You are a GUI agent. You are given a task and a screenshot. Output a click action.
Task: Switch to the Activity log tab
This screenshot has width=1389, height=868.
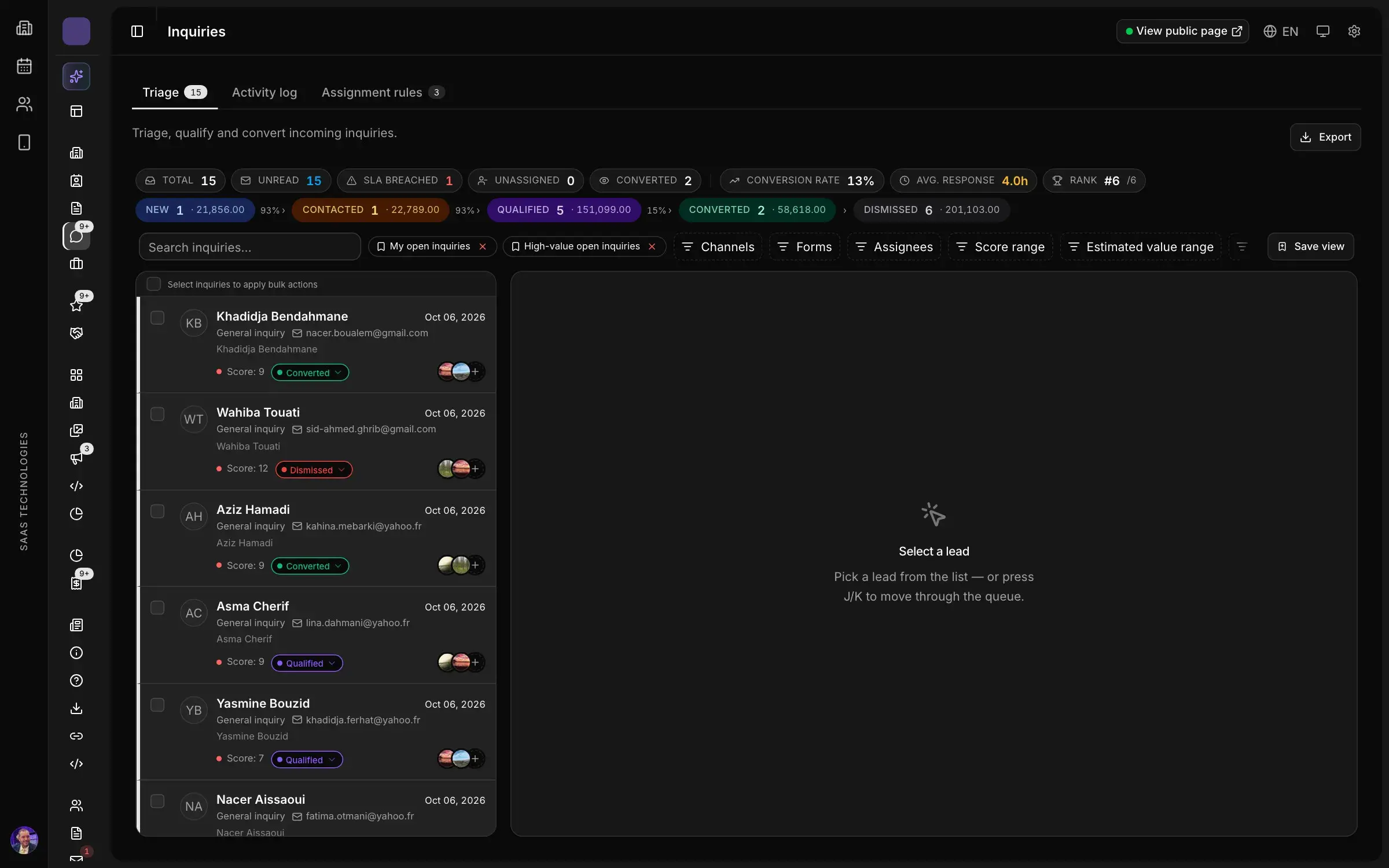[264, 93]
